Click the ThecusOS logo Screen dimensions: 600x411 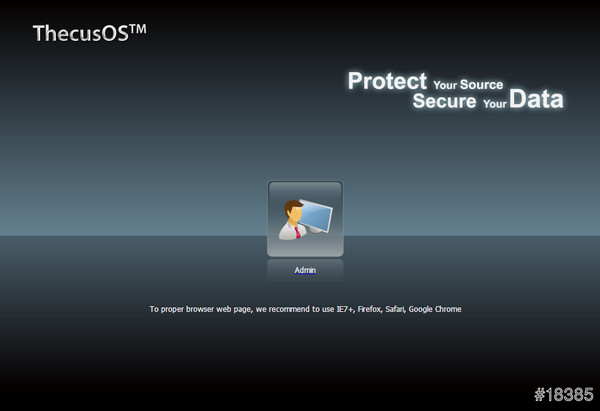click(90, 33)
